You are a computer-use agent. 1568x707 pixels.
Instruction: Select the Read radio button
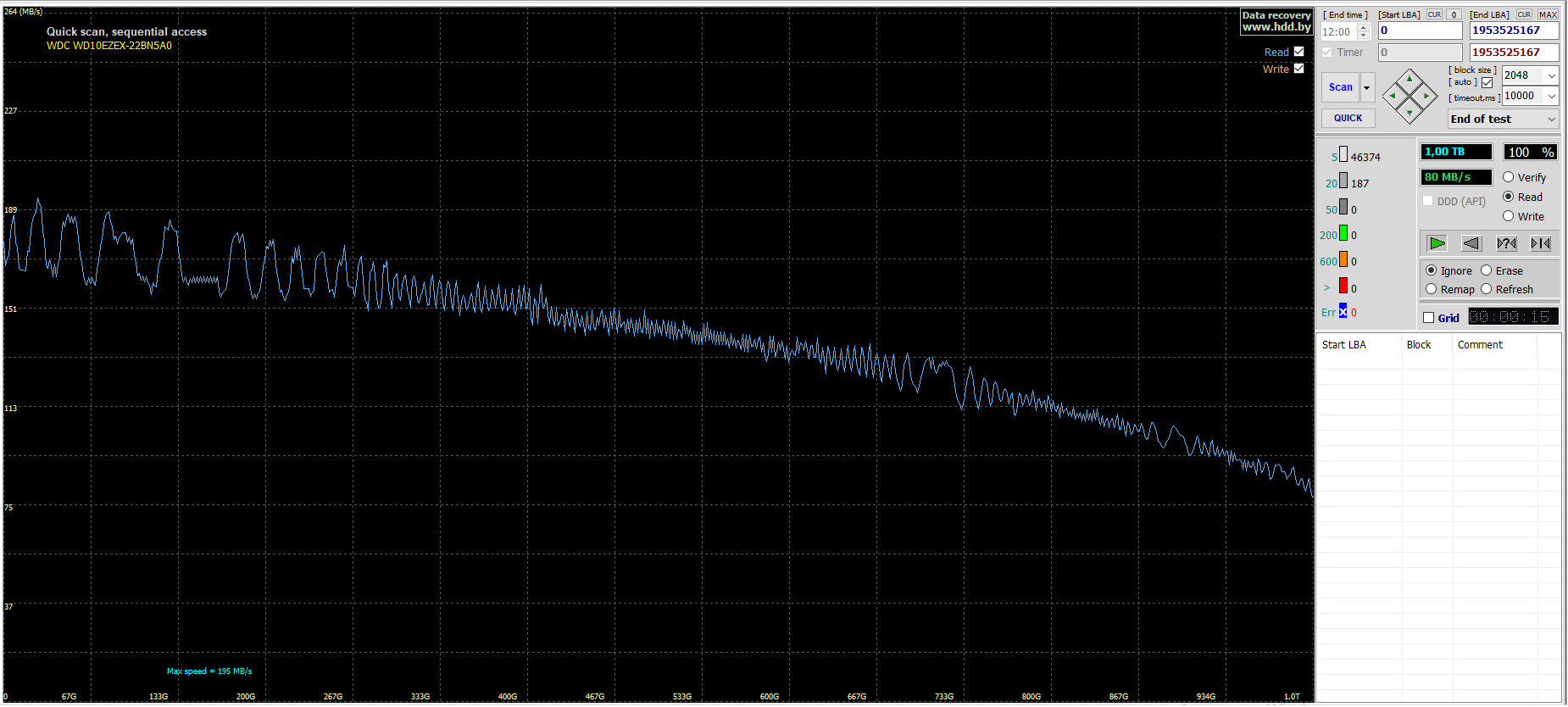pyautogui.click(x=1508, y=197)
